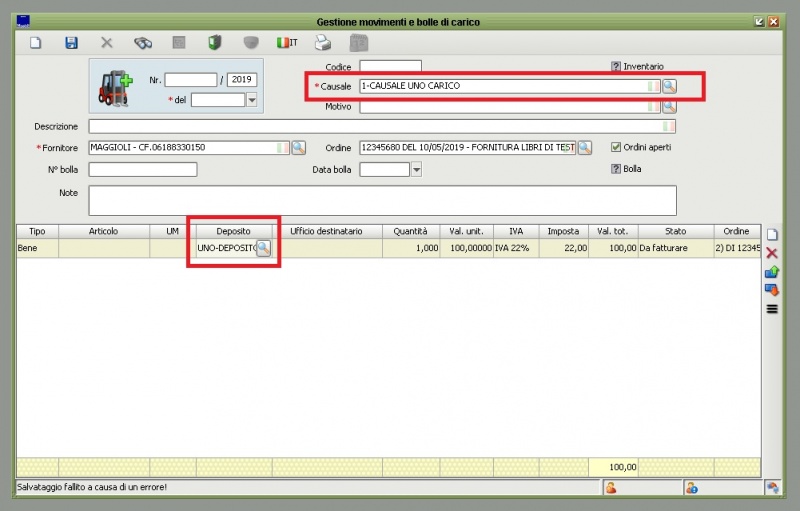
Task: Click the binoculars search icon in toolbar
Action: pos(143,43)
